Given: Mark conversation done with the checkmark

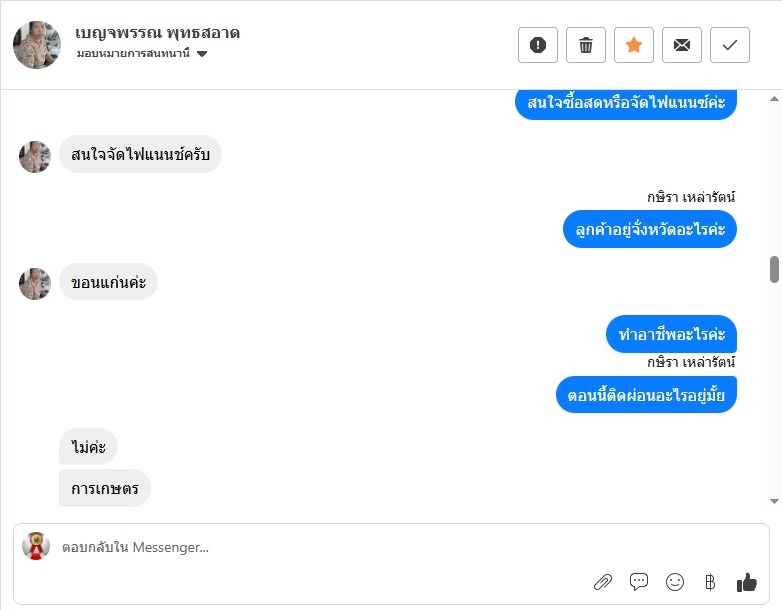Looking at the screenshot, I should 729,45.
